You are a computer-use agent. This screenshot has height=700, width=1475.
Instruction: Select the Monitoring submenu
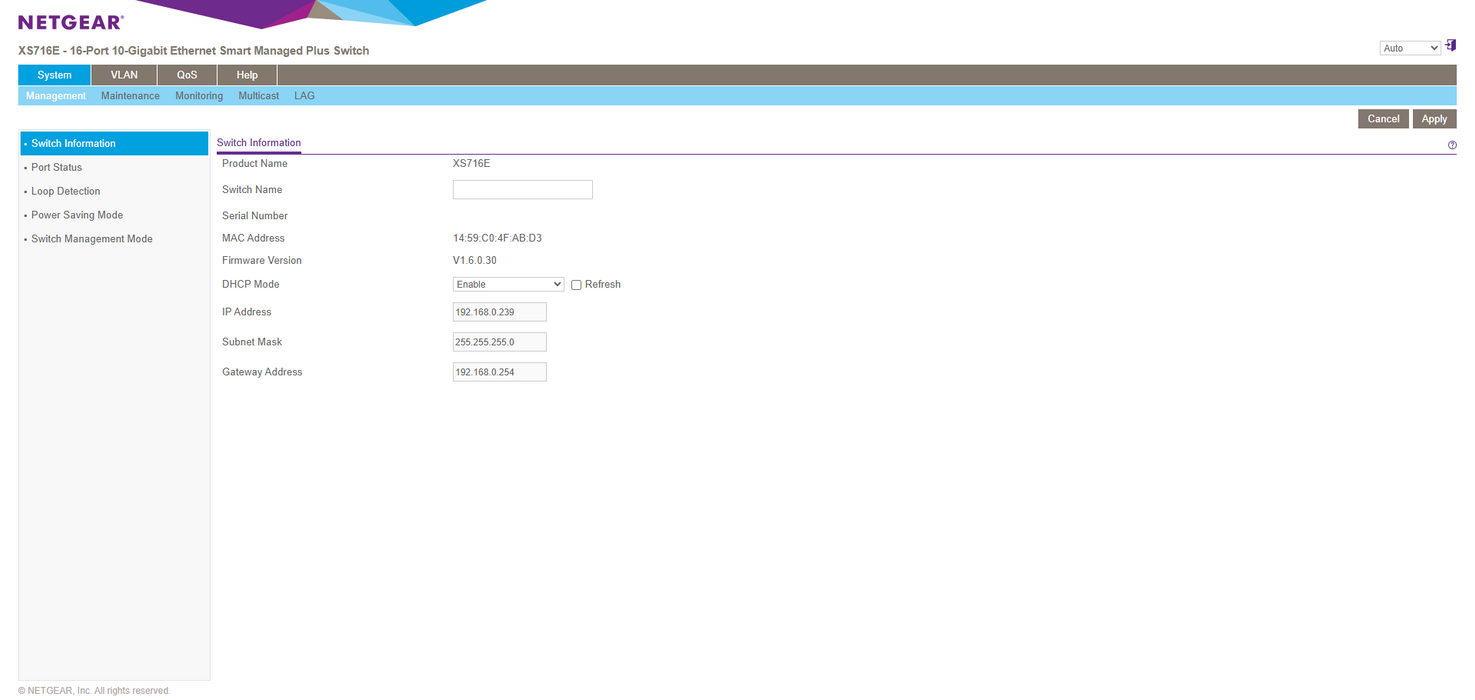point(199,96)
